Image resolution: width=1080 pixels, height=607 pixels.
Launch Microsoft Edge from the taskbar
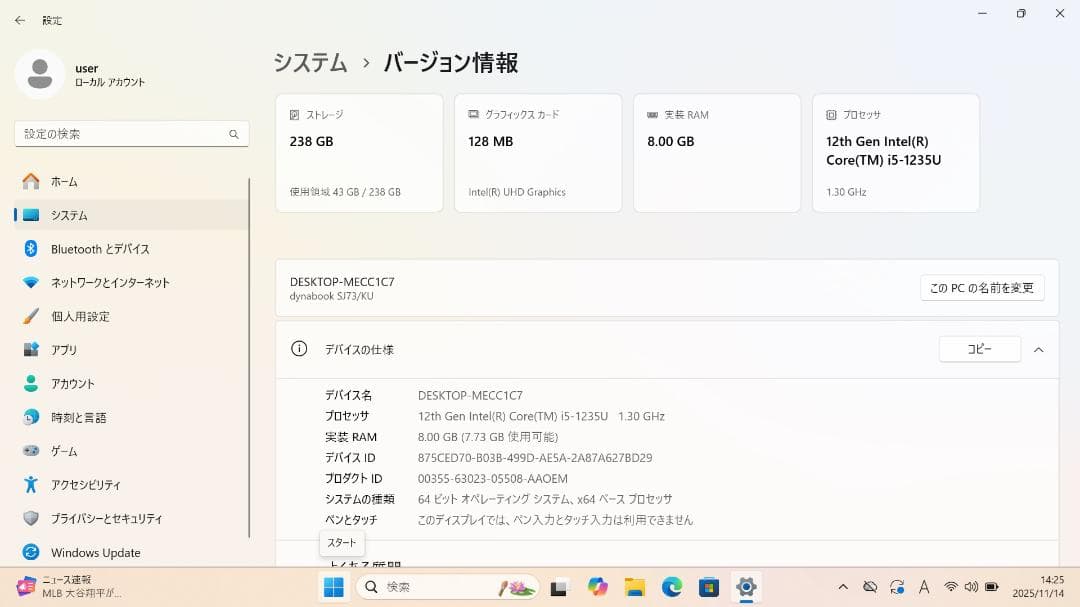[x=673, y=587]
